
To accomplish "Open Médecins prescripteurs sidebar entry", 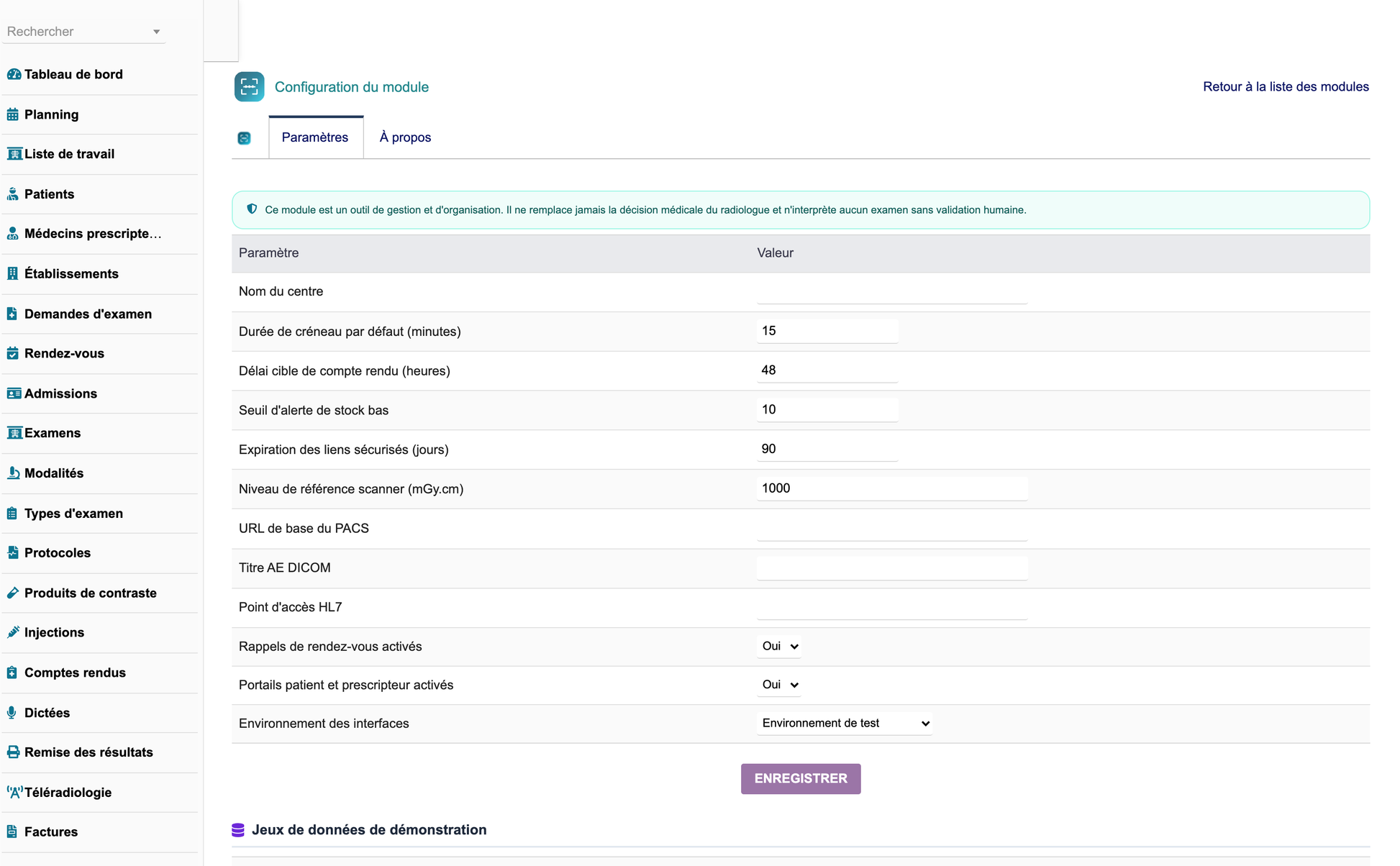I will [x=93, y=234].
